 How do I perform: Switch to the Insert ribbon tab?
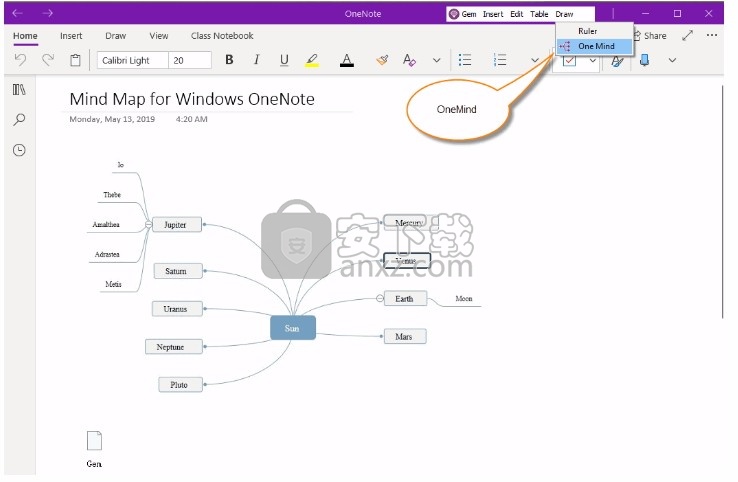tap(71, 36)
